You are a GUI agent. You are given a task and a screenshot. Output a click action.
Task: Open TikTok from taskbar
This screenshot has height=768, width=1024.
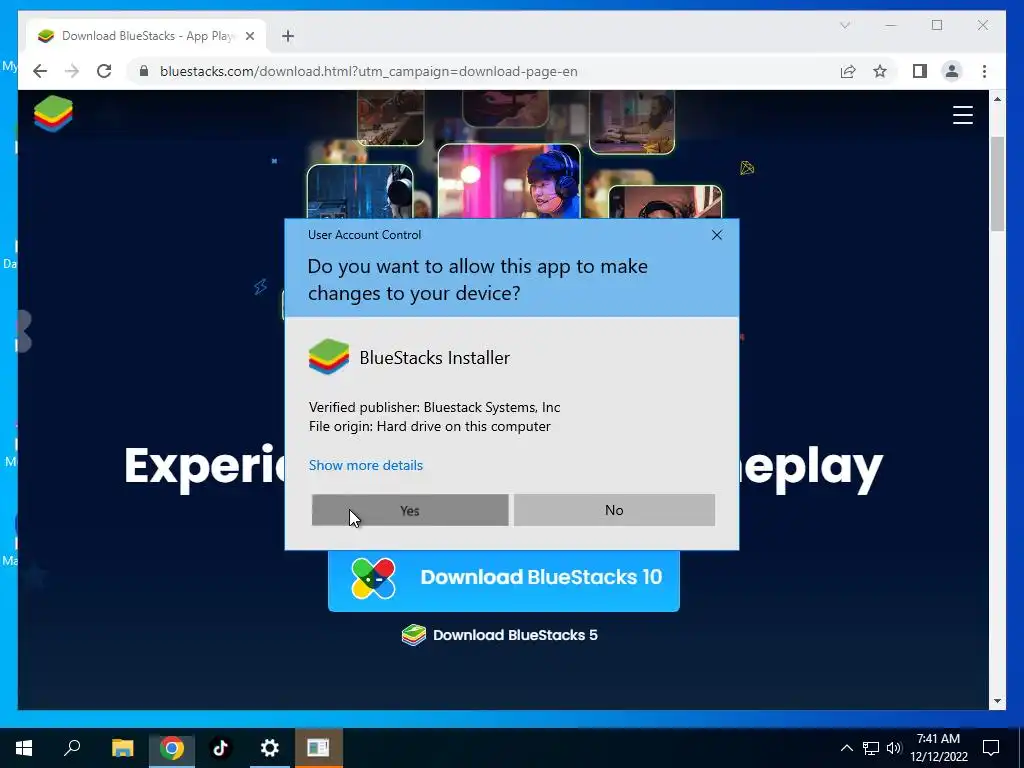pos(220,748)
